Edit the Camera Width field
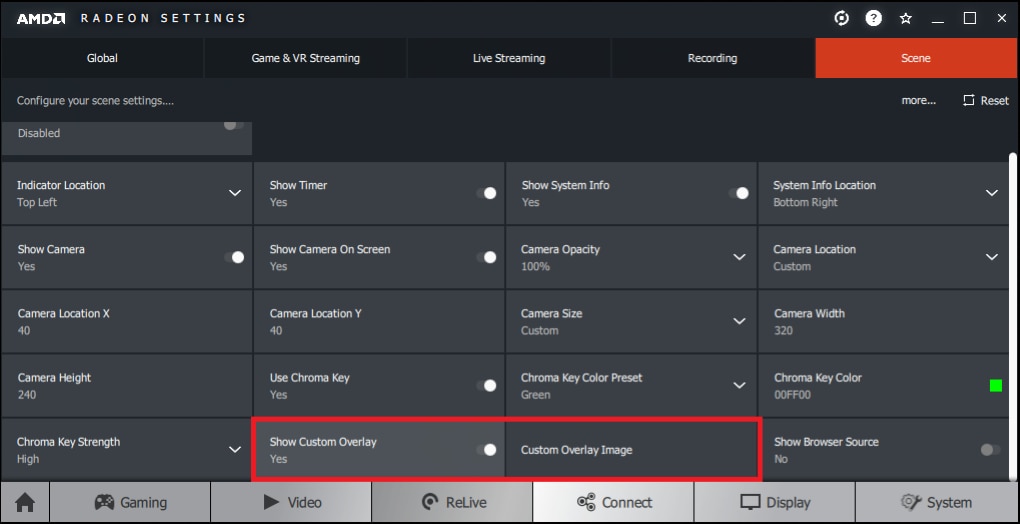The image size is (1020, 524). (883, 321)
